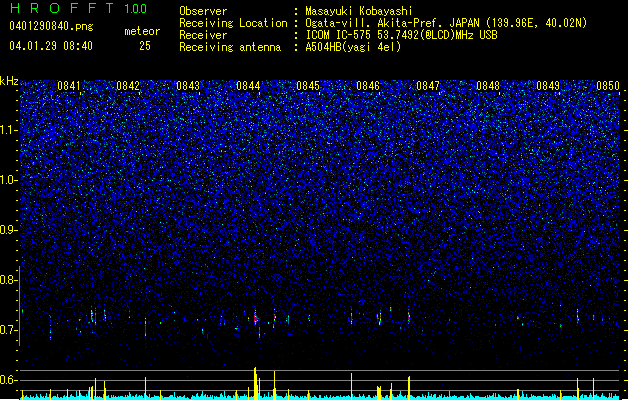The height and width of the screenshot is (400, 629).
Task: Click the HROFFT 1.0.0 title text
Action: [x=79, y=8]
